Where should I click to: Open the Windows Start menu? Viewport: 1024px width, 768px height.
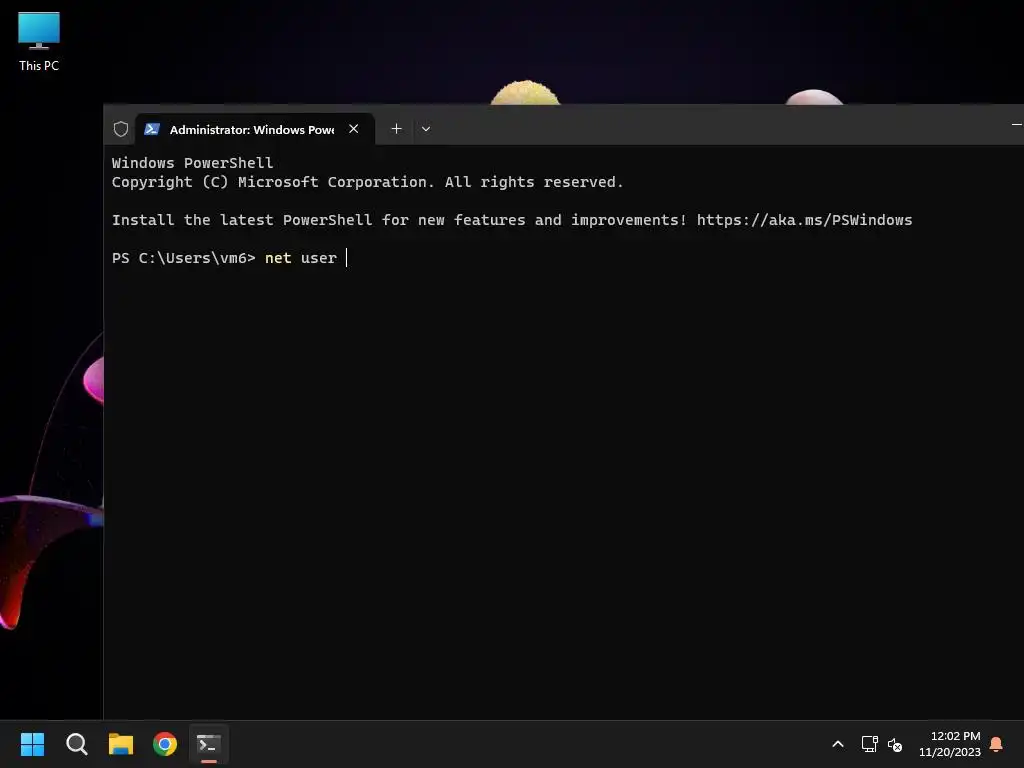(x=32, y=744)
